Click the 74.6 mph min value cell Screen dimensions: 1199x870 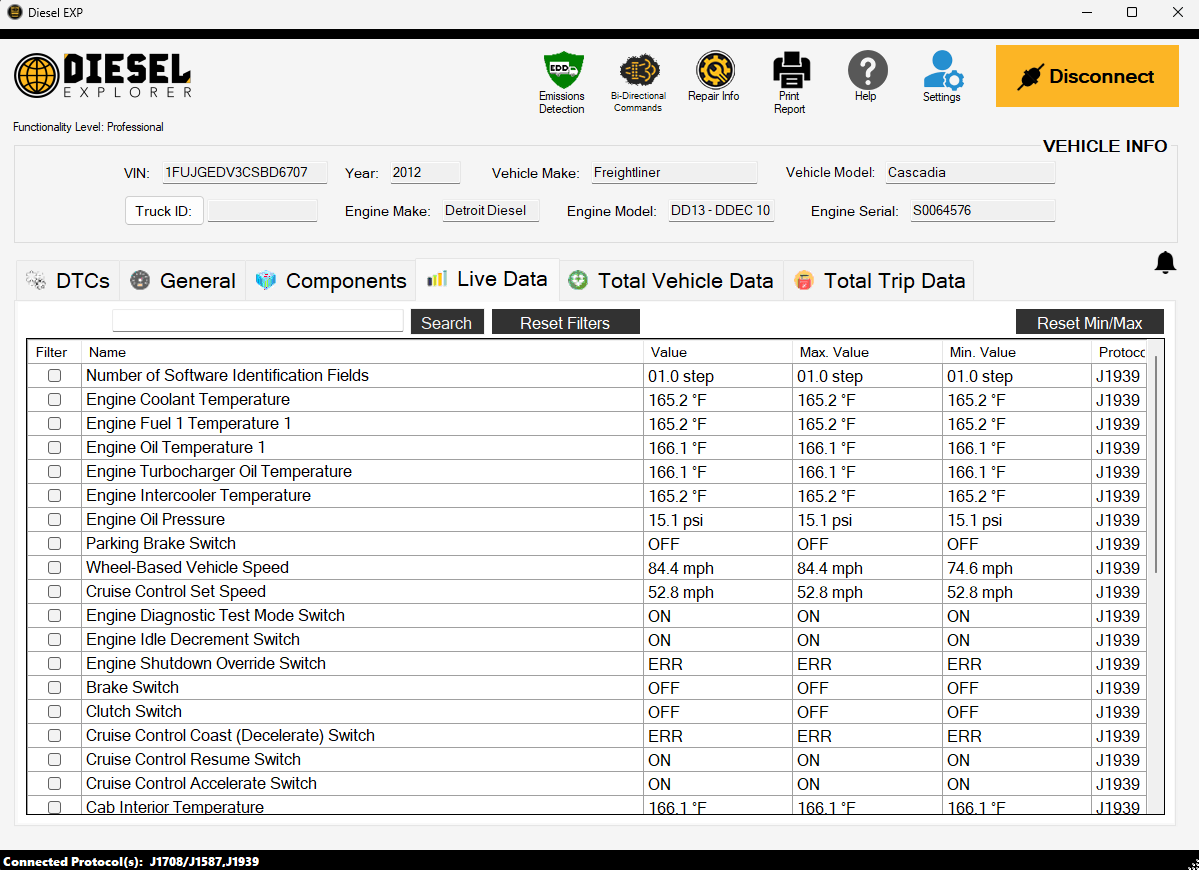tap(1018, 568)
